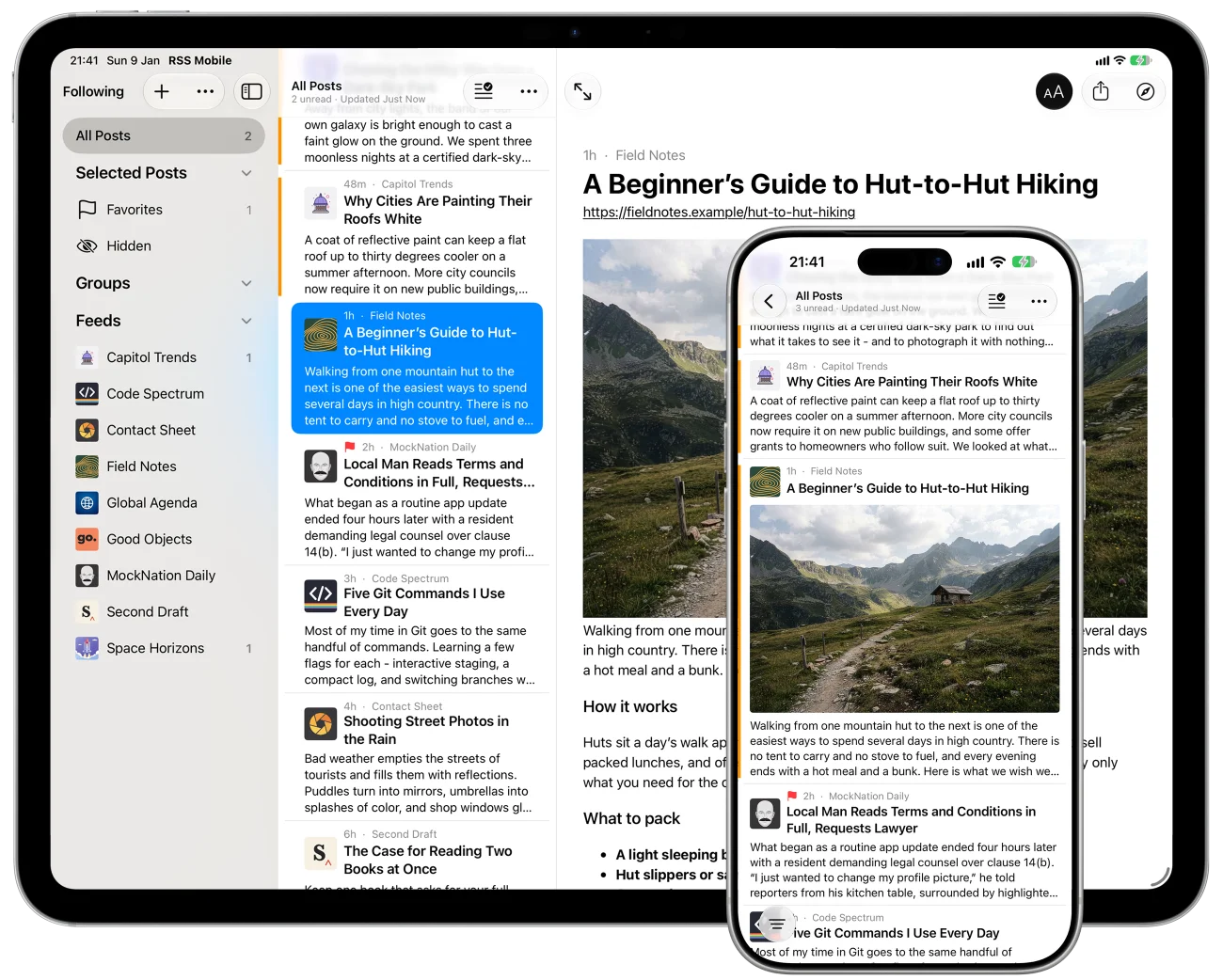
Task: Select Code Spectrum feed
Action: 165,394
